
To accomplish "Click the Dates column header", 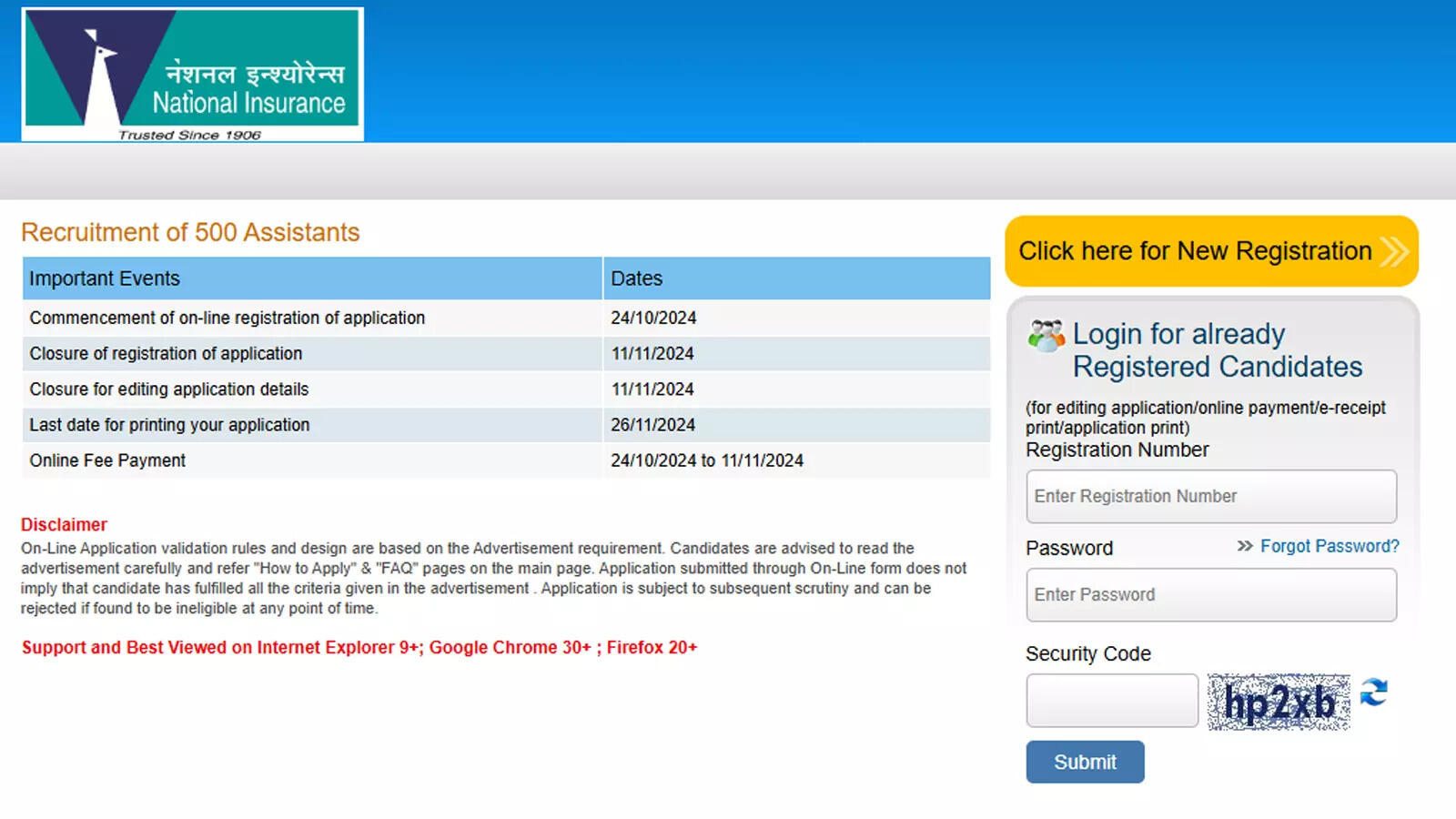I will pyautogui.click(x=636, y=278).
